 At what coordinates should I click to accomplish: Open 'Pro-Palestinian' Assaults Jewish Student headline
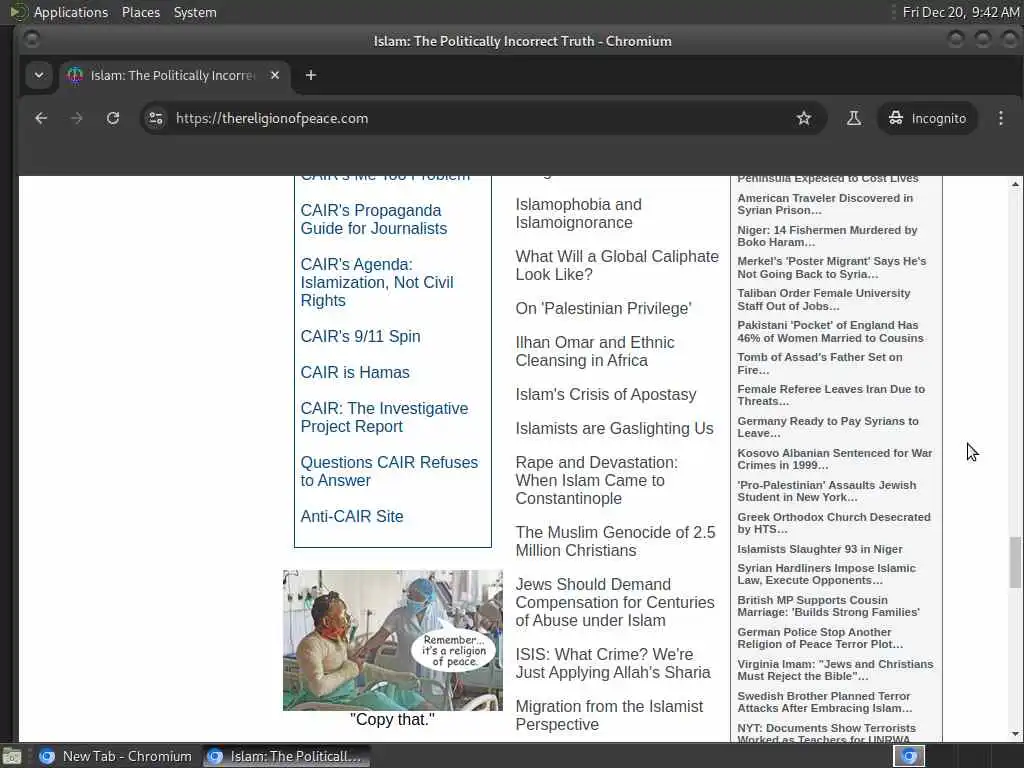[x=827, y=491]
